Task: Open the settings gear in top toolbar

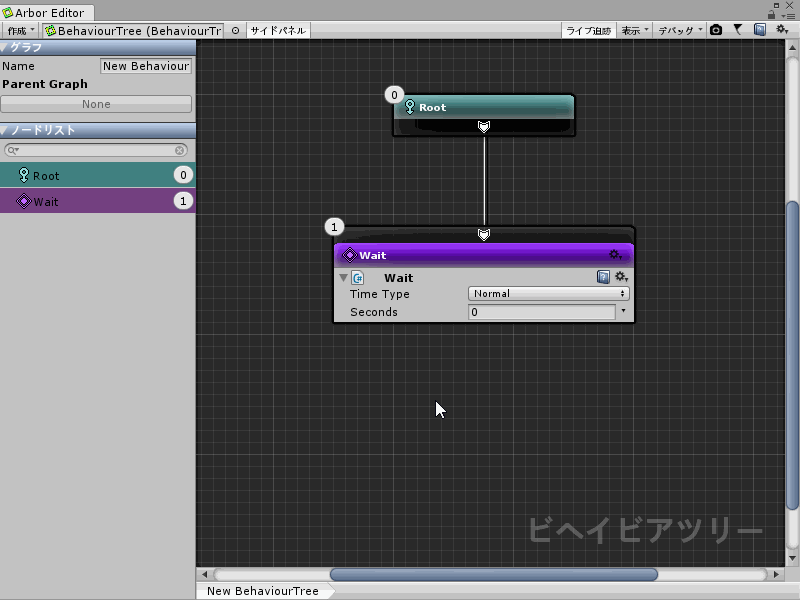Action: pyautogui.click(x=783, y=30)
